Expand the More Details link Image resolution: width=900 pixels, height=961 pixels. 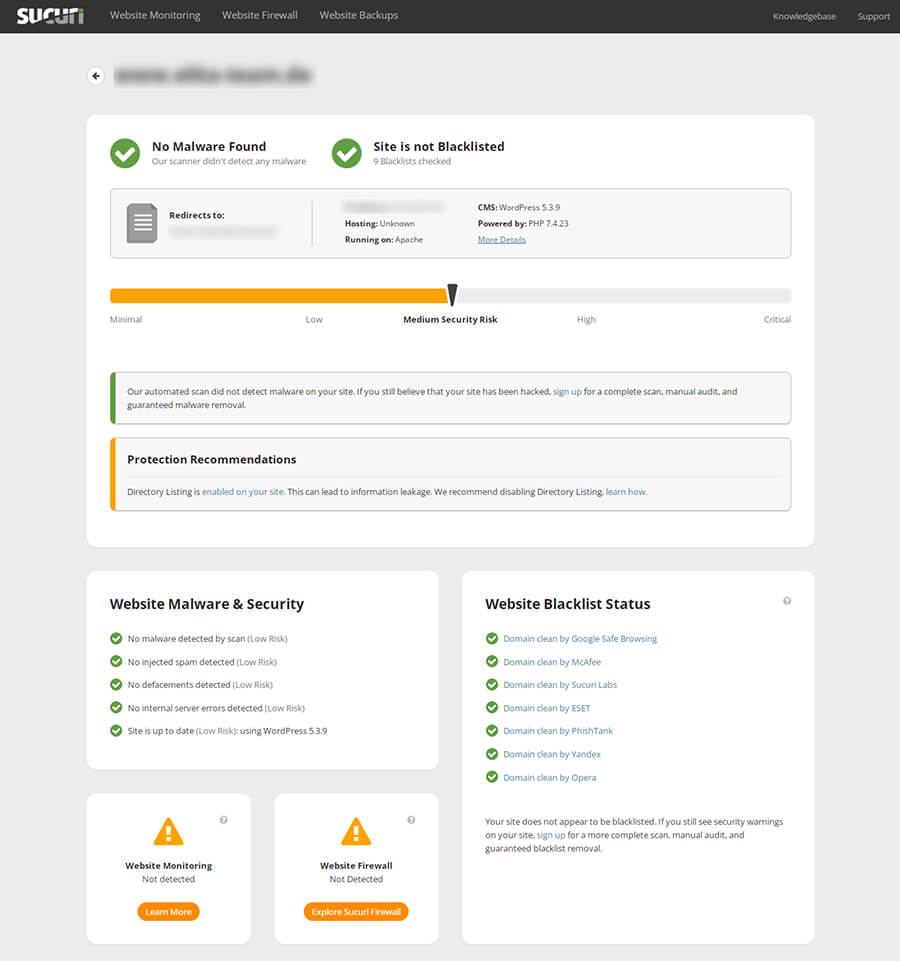tap(501, 240)
